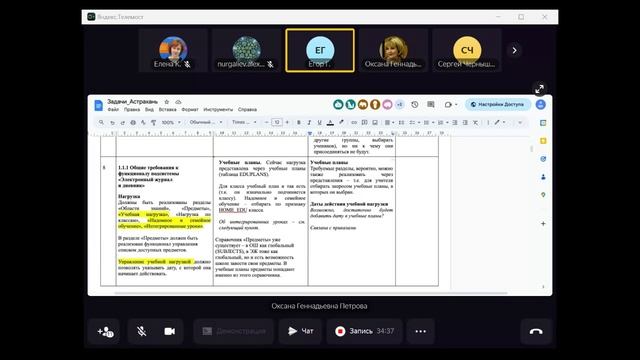Click the print icon in the toolbar
640x360 pixels.
click(x=133, y=122)
